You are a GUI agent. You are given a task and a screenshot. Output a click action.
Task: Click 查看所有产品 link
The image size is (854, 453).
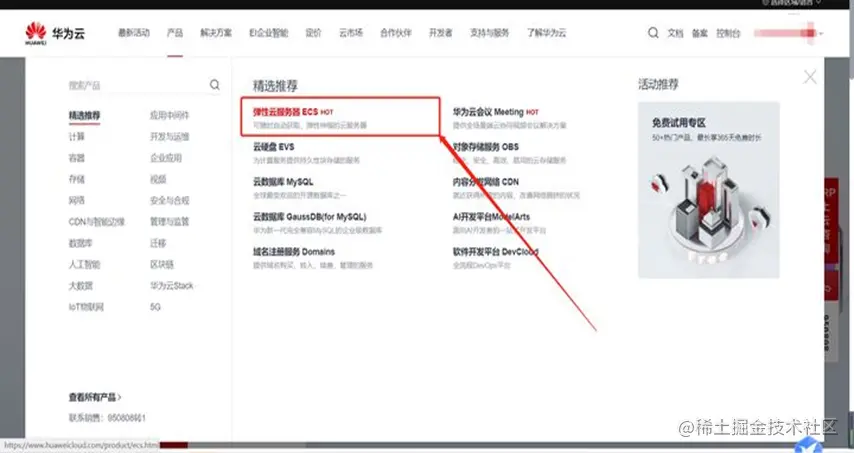click(x=95, y=397)
